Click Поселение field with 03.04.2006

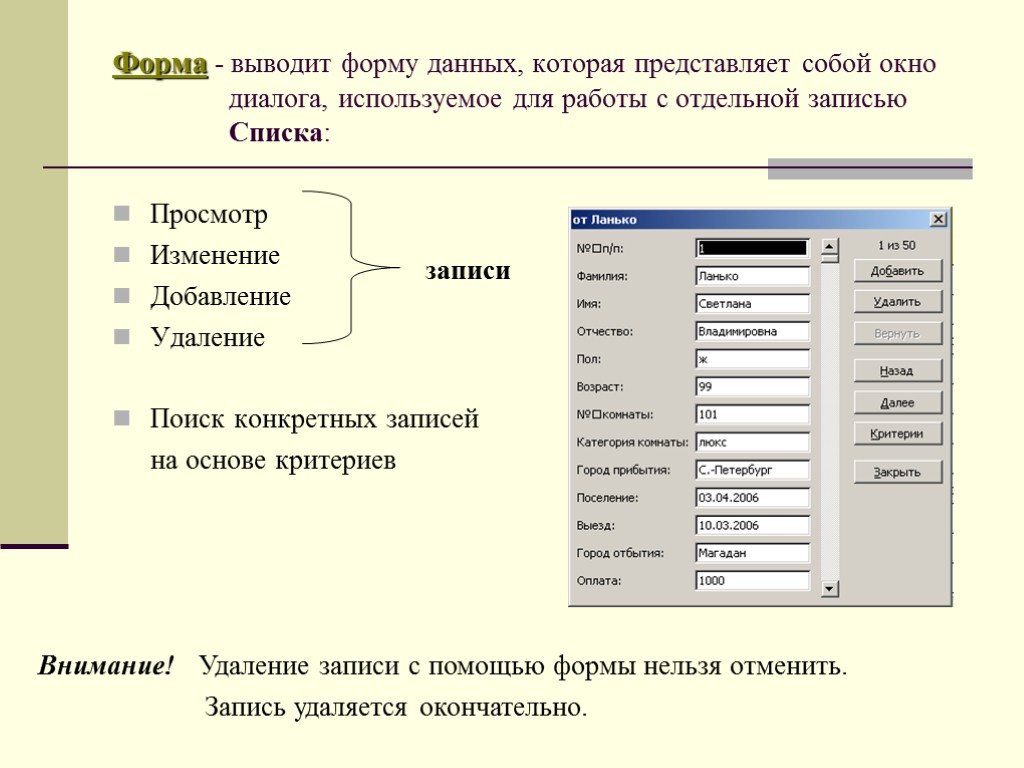pos(752,498)
